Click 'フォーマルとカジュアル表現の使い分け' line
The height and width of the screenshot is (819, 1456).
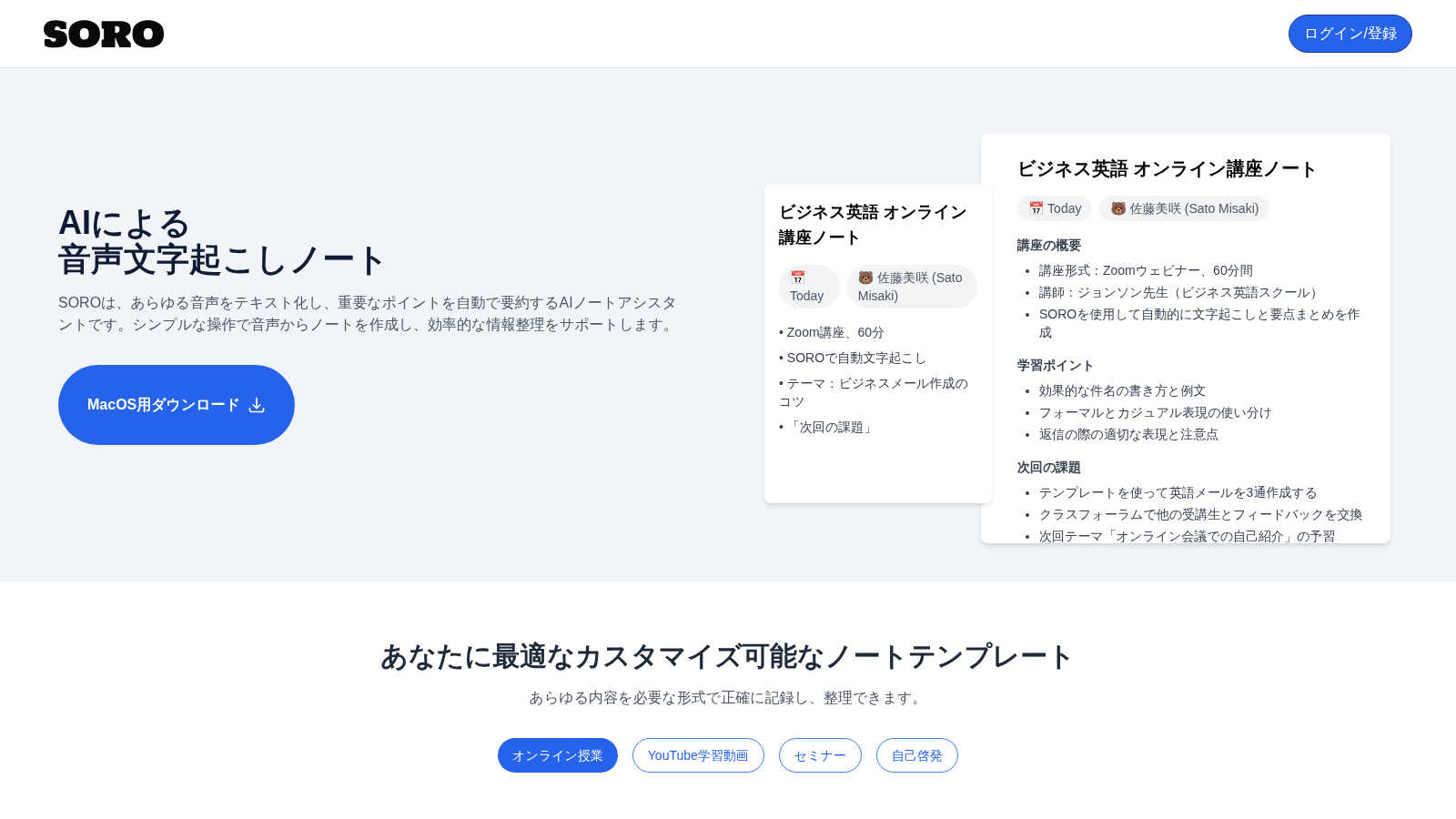(1155, 412)
